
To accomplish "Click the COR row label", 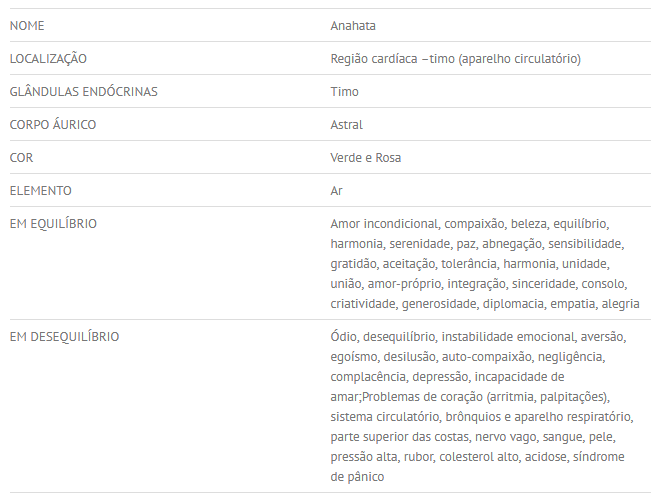I will tap(21, 157).
